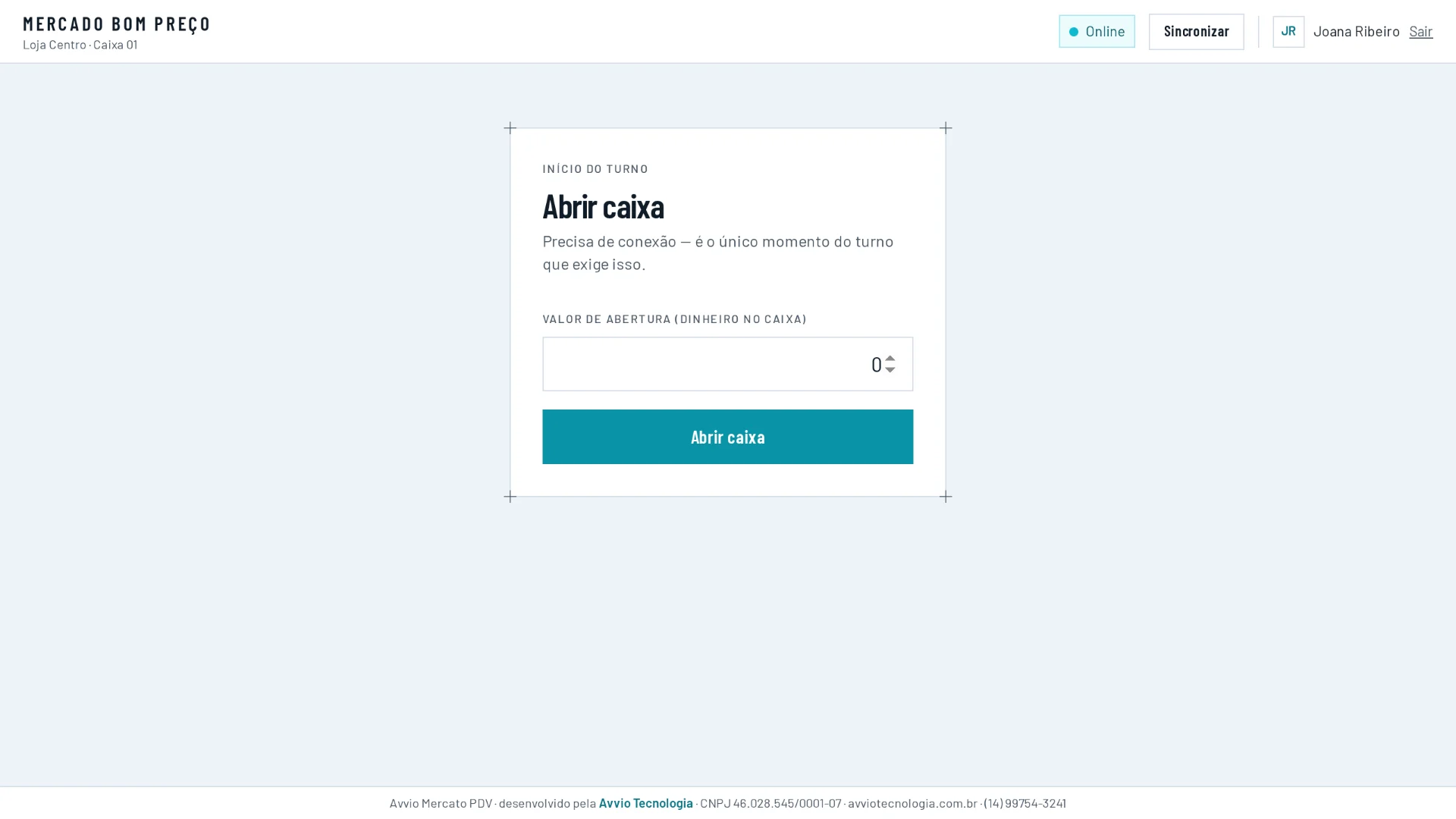Click the Sincronizar button
The height and width of the screenshot is (819, 1456).
[x=1196, y=31]
